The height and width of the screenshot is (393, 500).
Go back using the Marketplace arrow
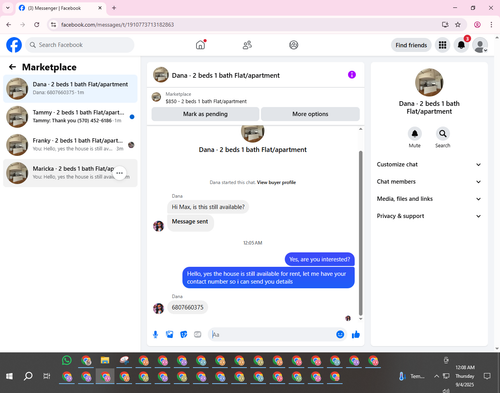[x=12, y=67]
